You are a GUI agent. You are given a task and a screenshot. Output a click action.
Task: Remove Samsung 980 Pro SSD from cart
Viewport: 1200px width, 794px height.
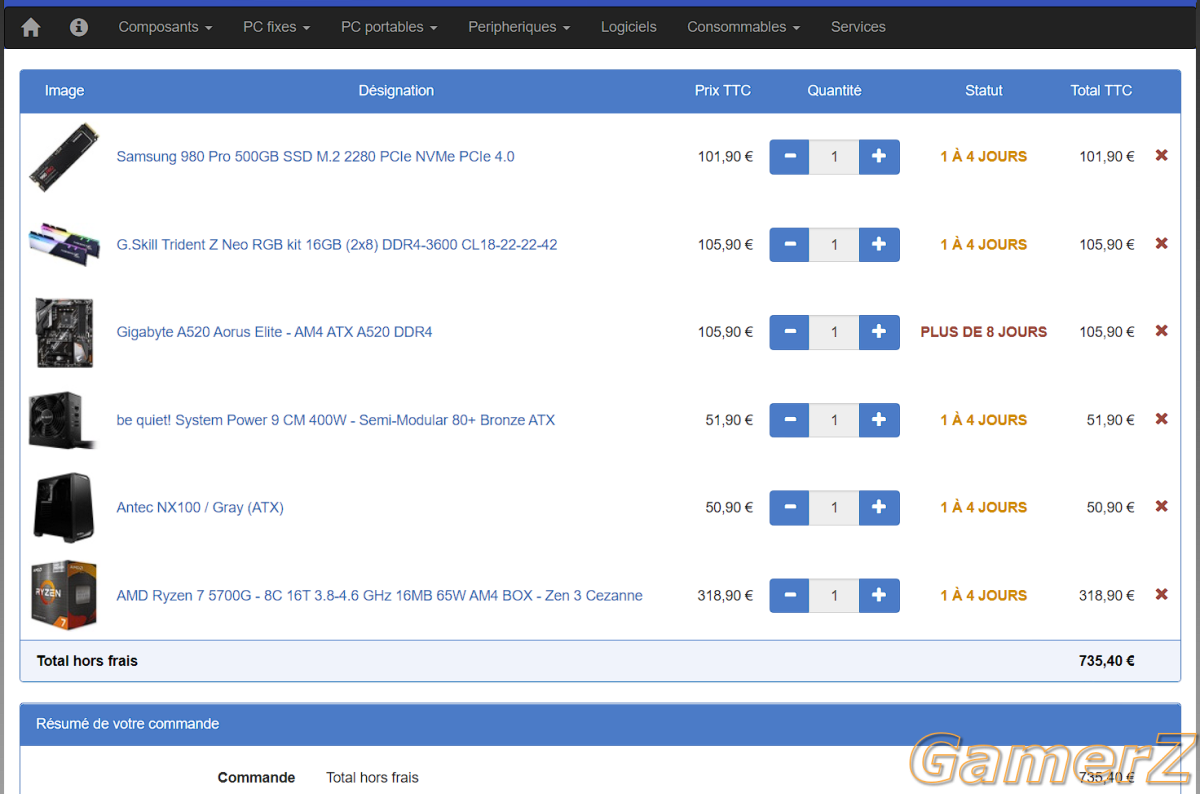coord(1161,156)
